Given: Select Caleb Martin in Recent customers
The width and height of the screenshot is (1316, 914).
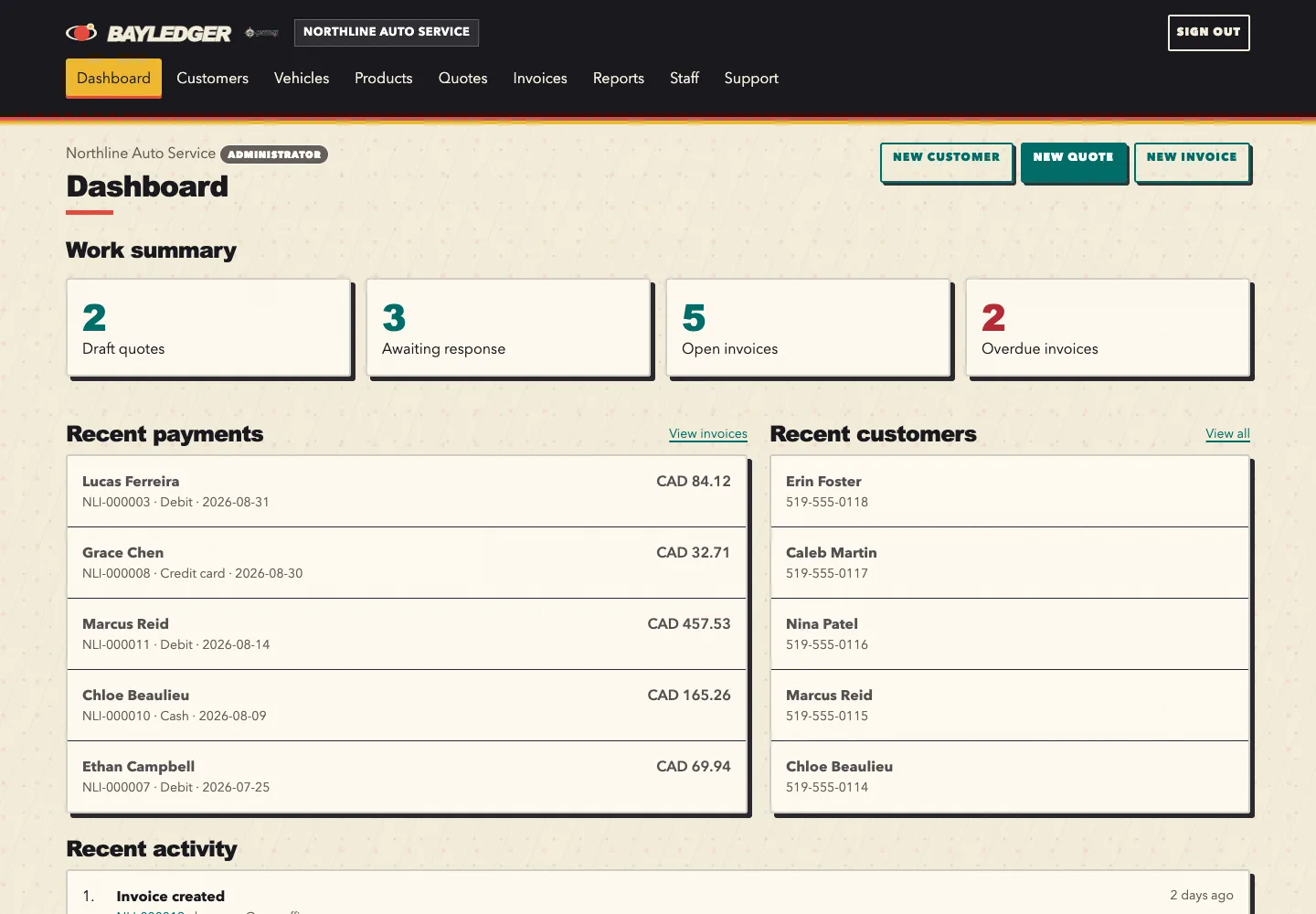Looking at the screenshot, I should click(x=1010, y=563).
